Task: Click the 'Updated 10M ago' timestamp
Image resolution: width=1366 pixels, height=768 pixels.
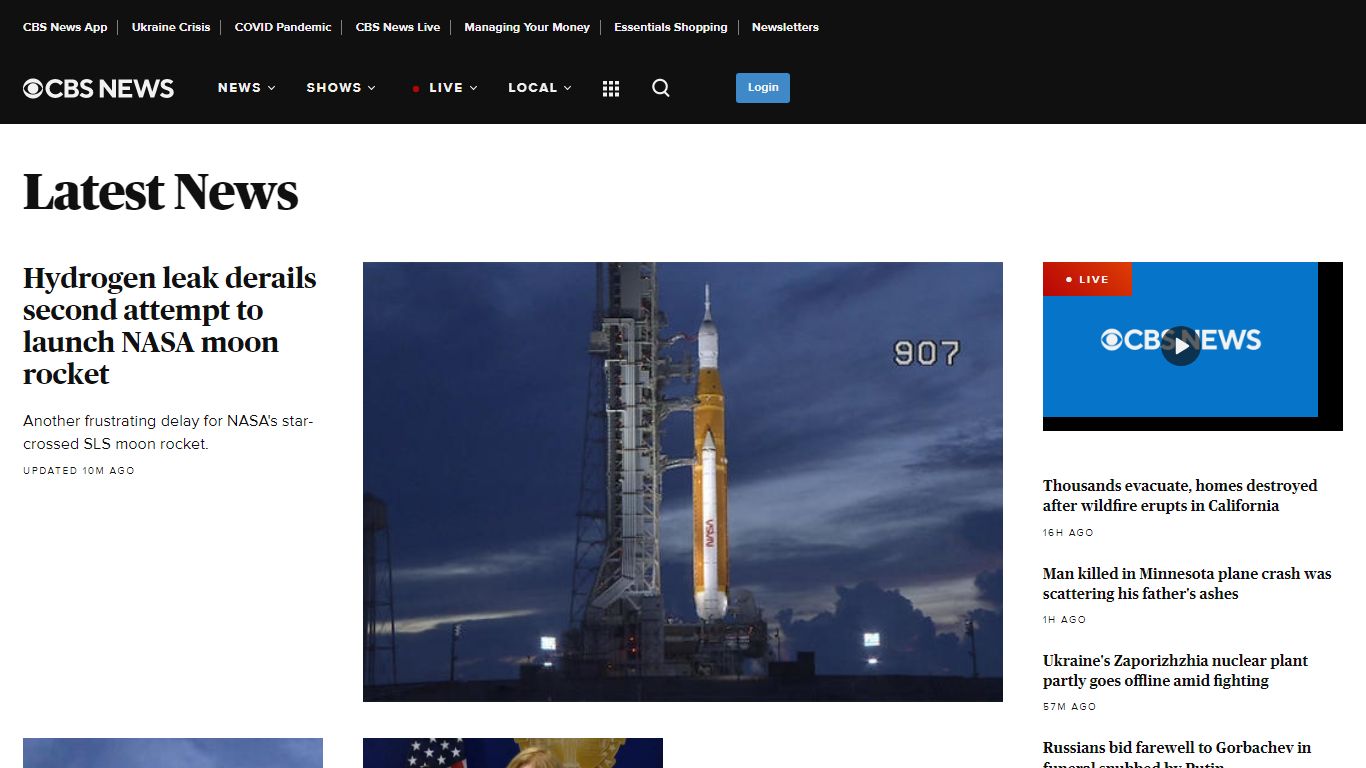Action: (x=79, y=471)
